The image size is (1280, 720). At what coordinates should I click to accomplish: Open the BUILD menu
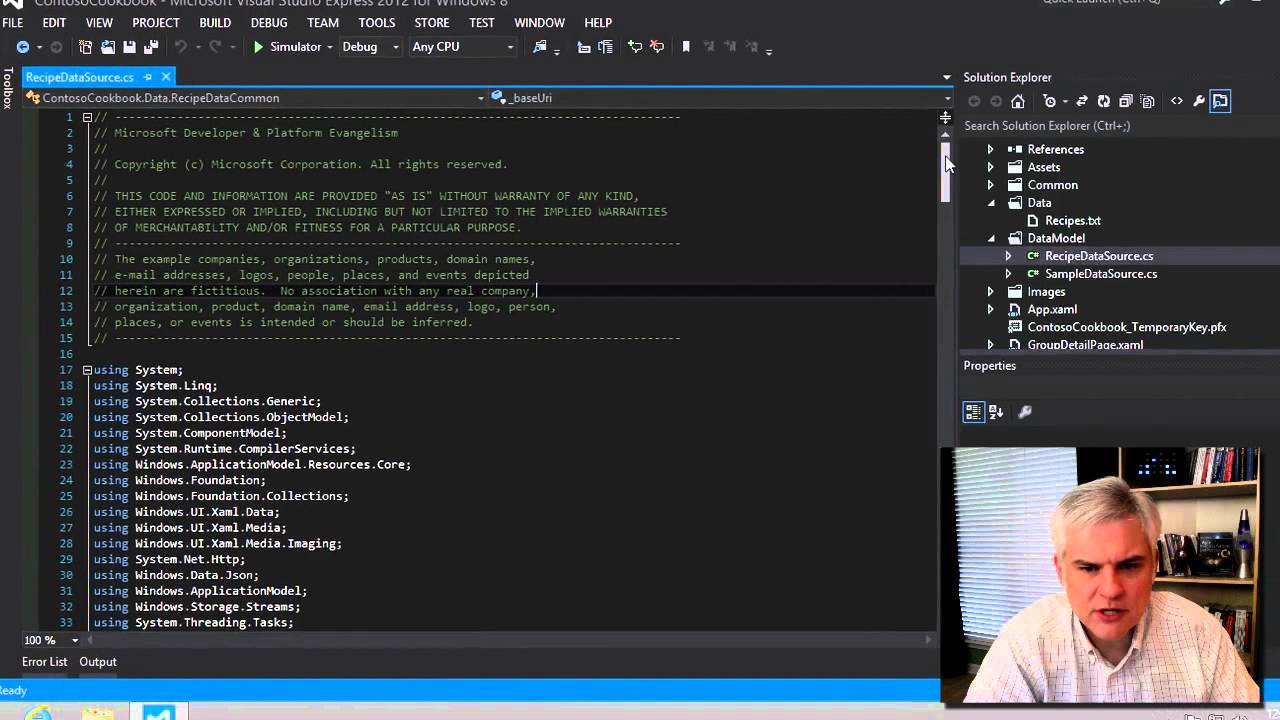tap(215, 22)
